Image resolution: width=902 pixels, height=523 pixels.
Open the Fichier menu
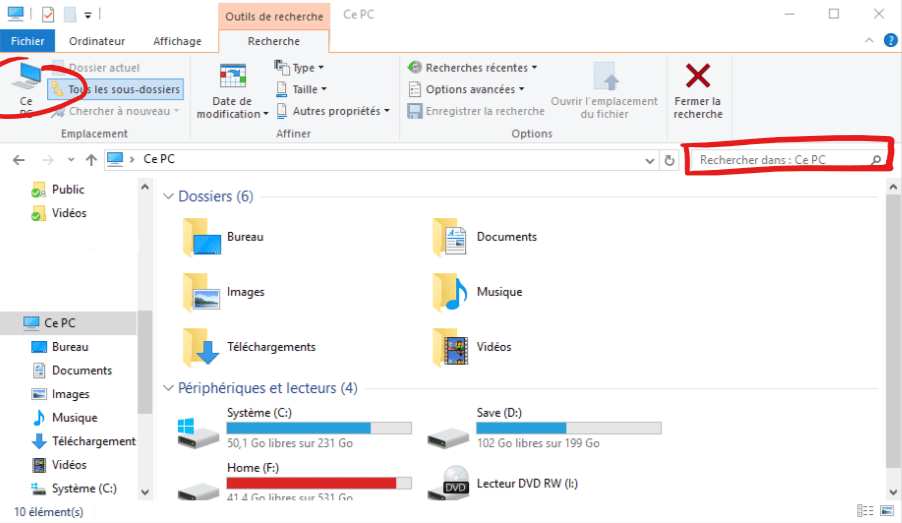tap(27, 41)
